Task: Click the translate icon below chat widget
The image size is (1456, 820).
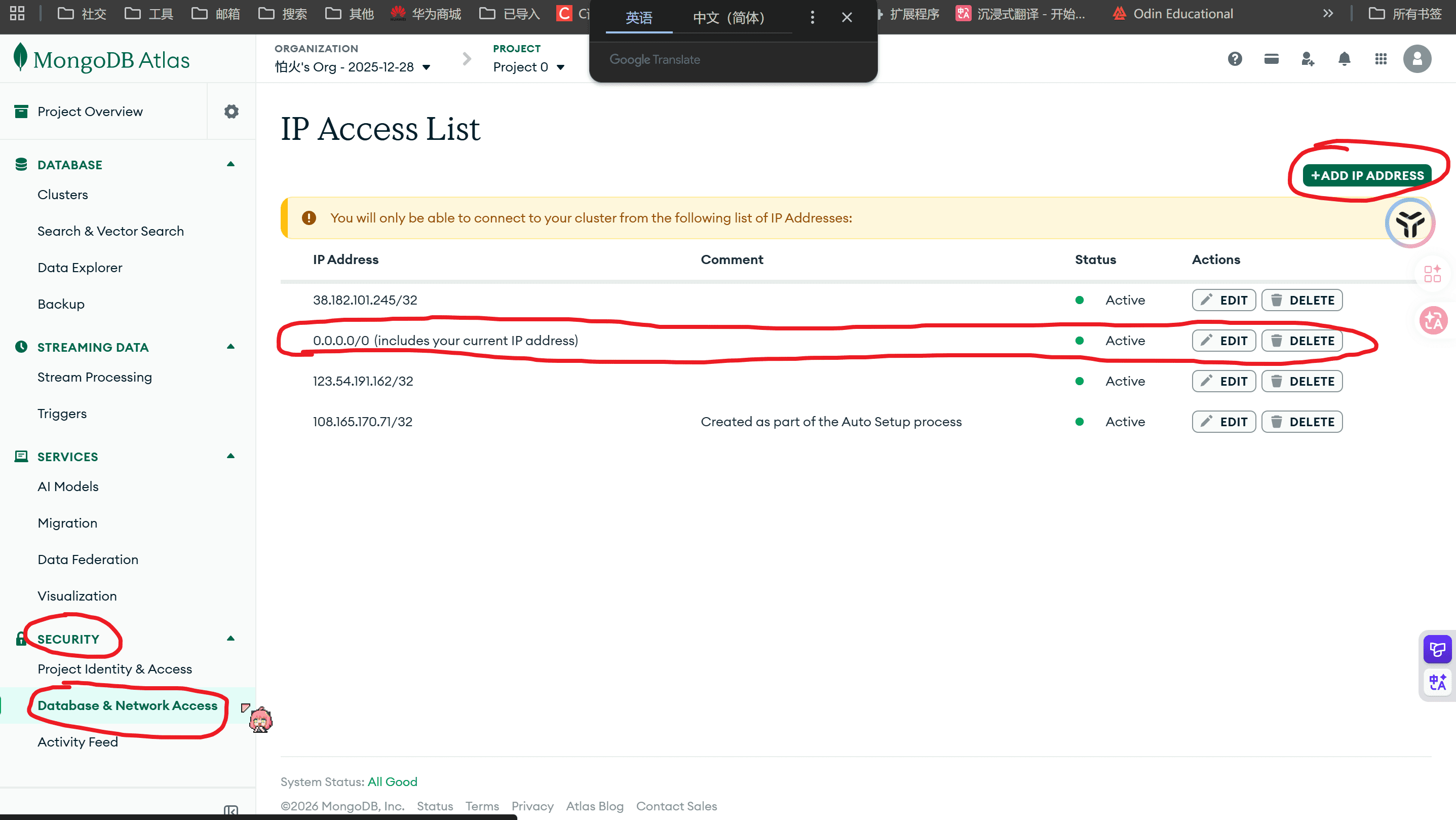Action: 1437,682
